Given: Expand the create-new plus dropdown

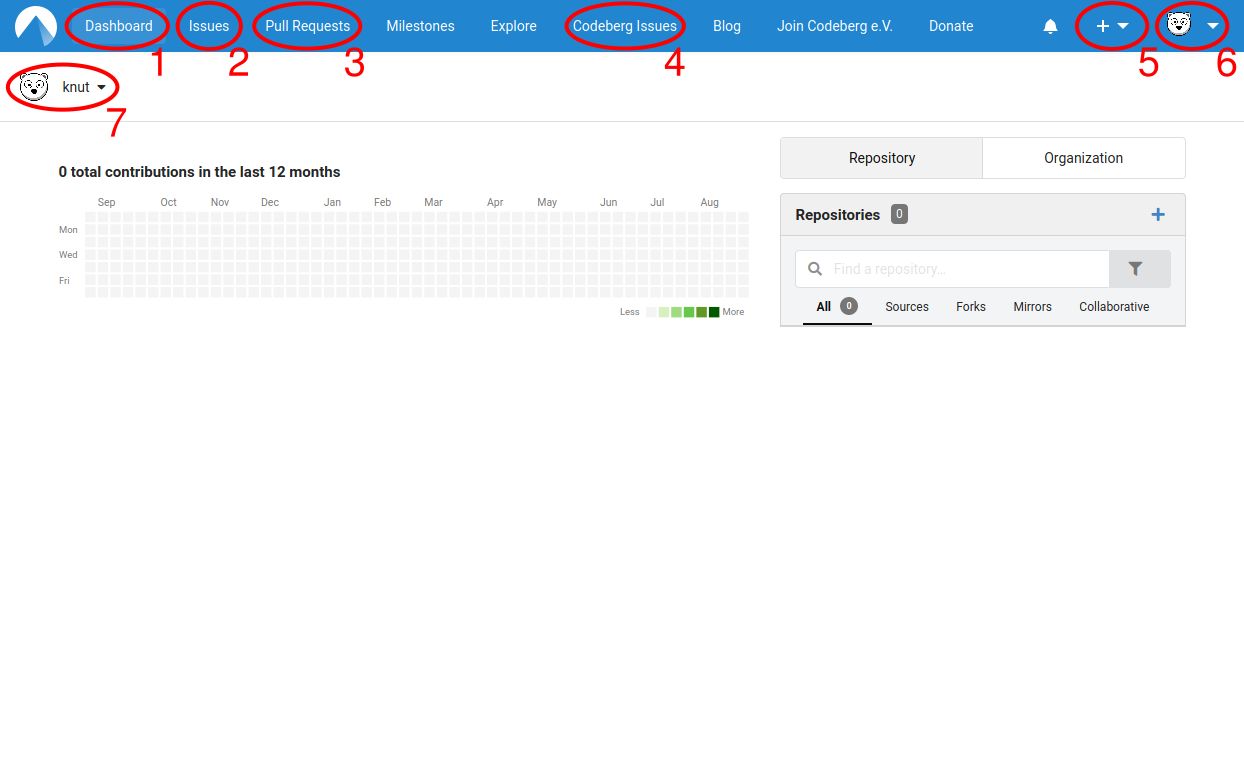Looking at the screenshot, I should pos(1112,27).
